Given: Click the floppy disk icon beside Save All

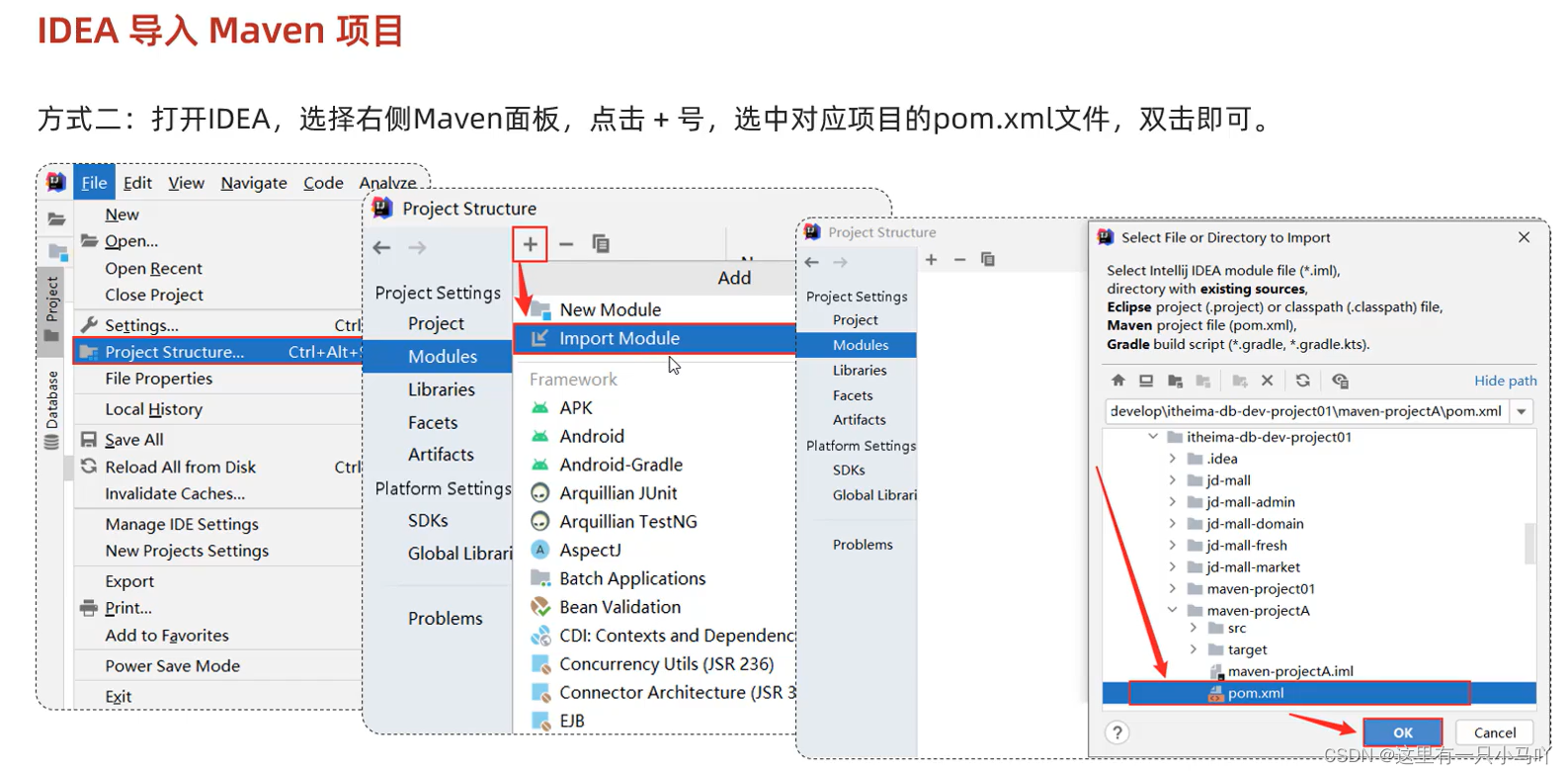Looking at the screenshot, I should (89, 439).
